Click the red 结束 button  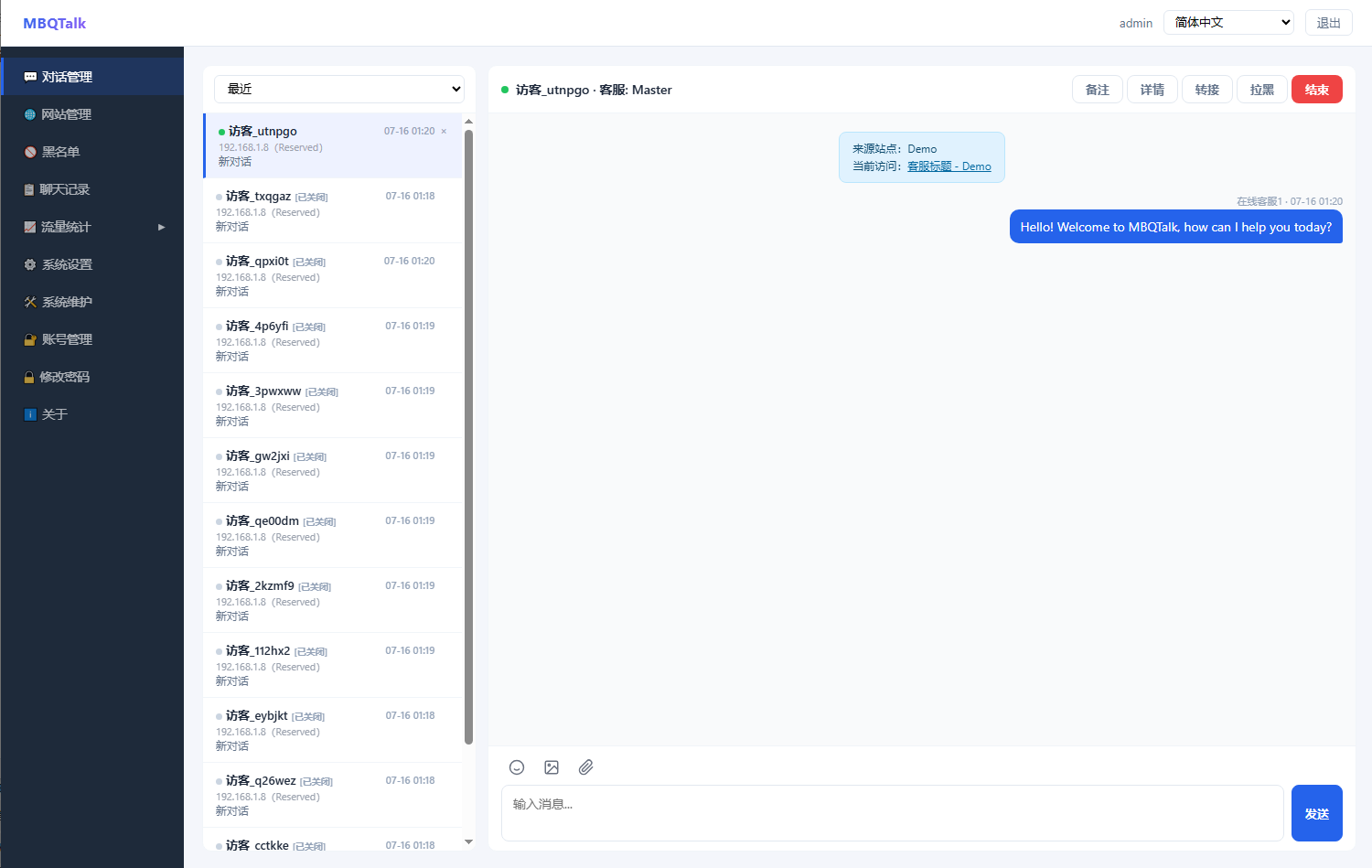click(1317, 90)
